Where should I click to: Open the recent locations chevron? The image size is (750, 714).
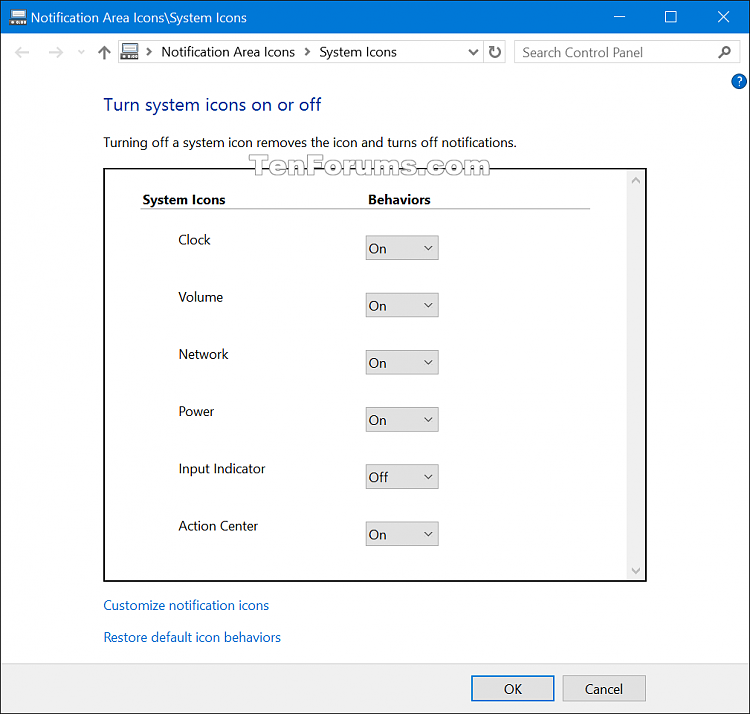(81, 52)
